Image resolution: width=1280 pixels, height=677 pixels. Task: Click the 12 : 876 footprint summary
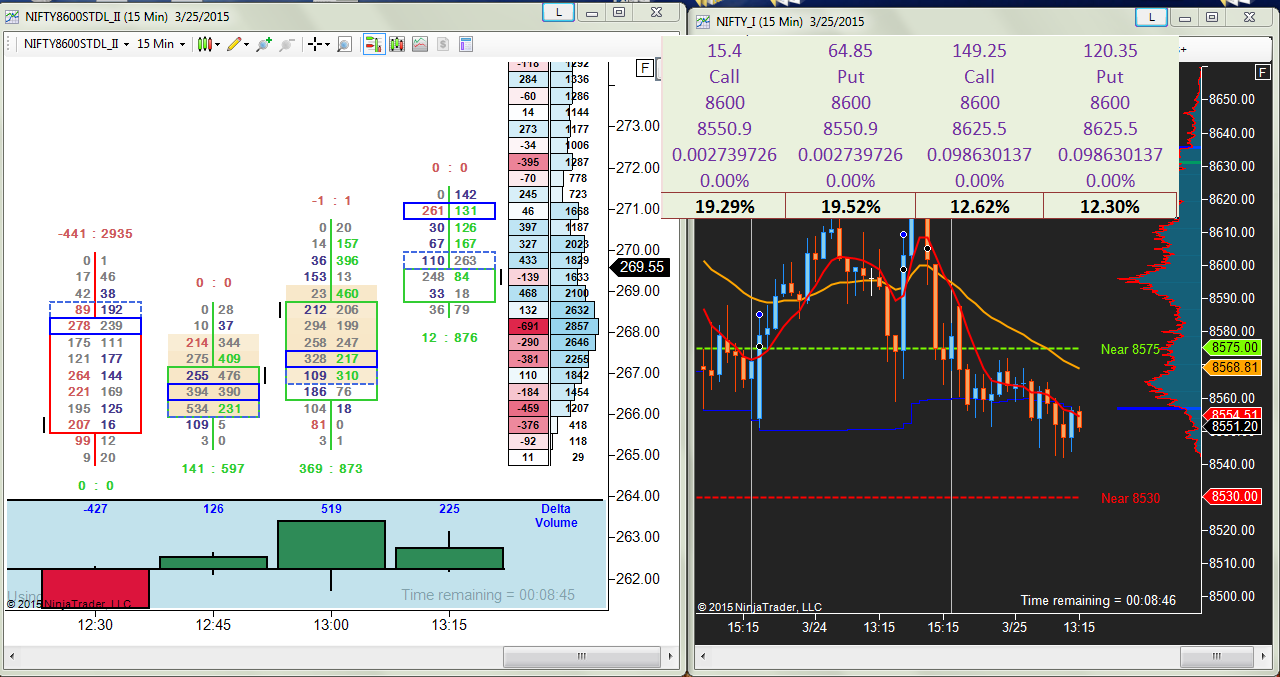(449, 338)
